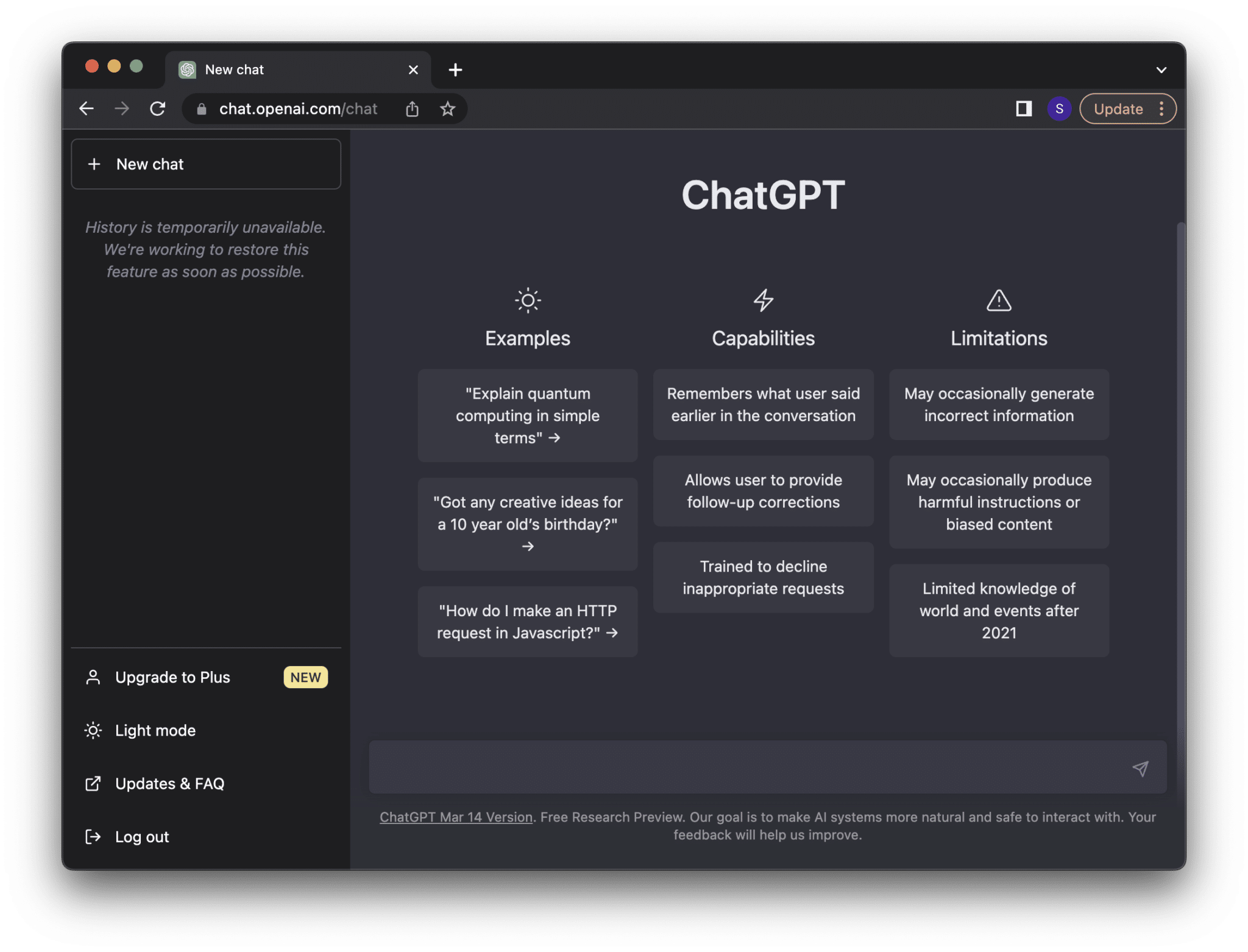
Task: Select the quantum computing example prompt
Action: pyautogui.click(x=528, y=416)
